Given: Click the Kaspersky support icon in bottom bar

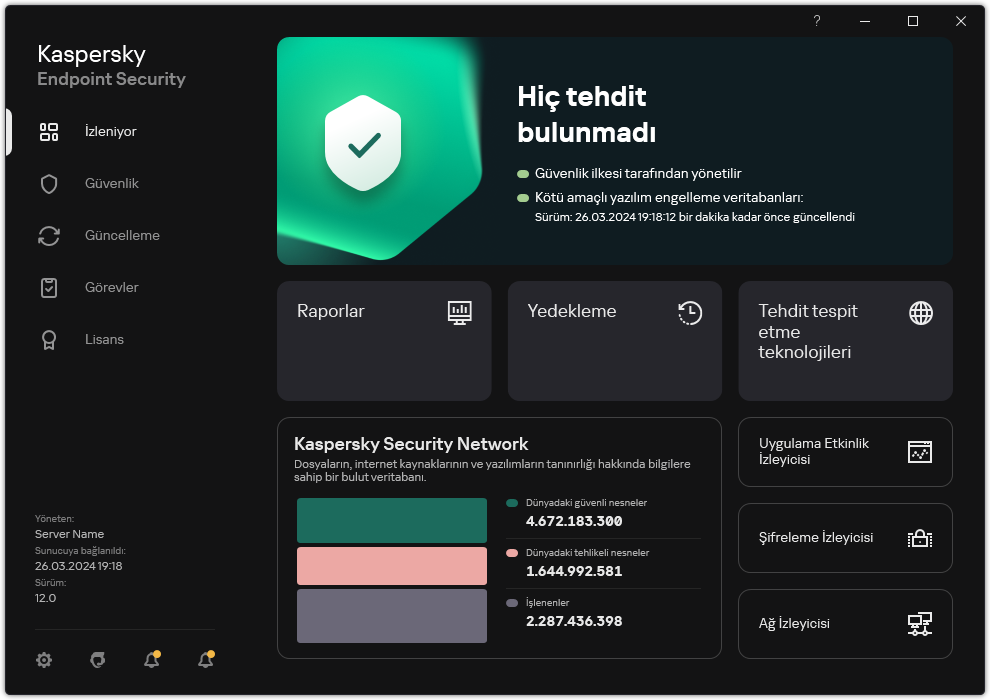Looking at the screenshot, I should (97, 660).
